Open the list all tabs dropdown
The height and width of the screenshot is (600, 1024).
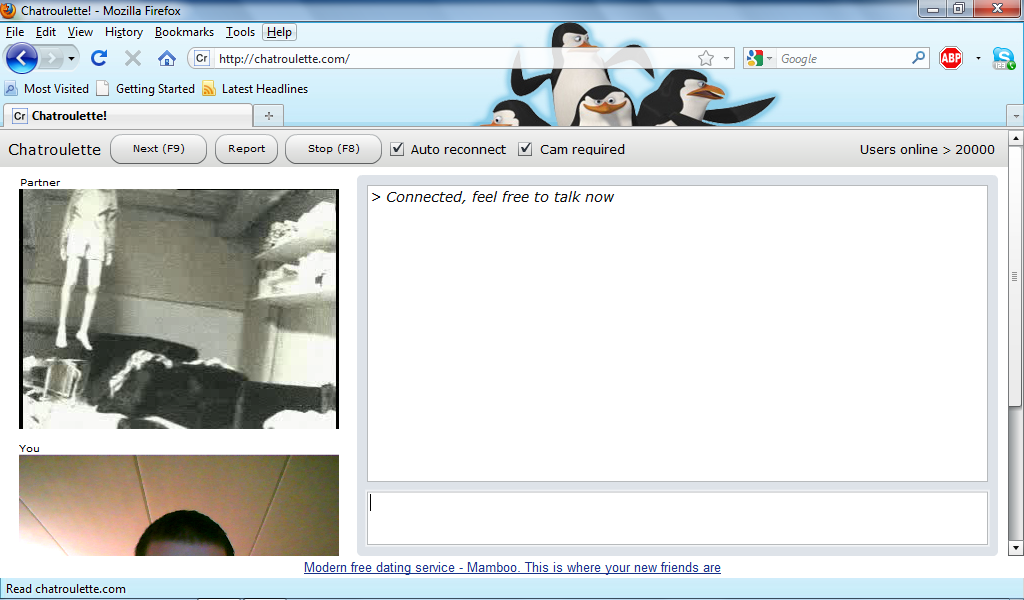(1016, 116)
